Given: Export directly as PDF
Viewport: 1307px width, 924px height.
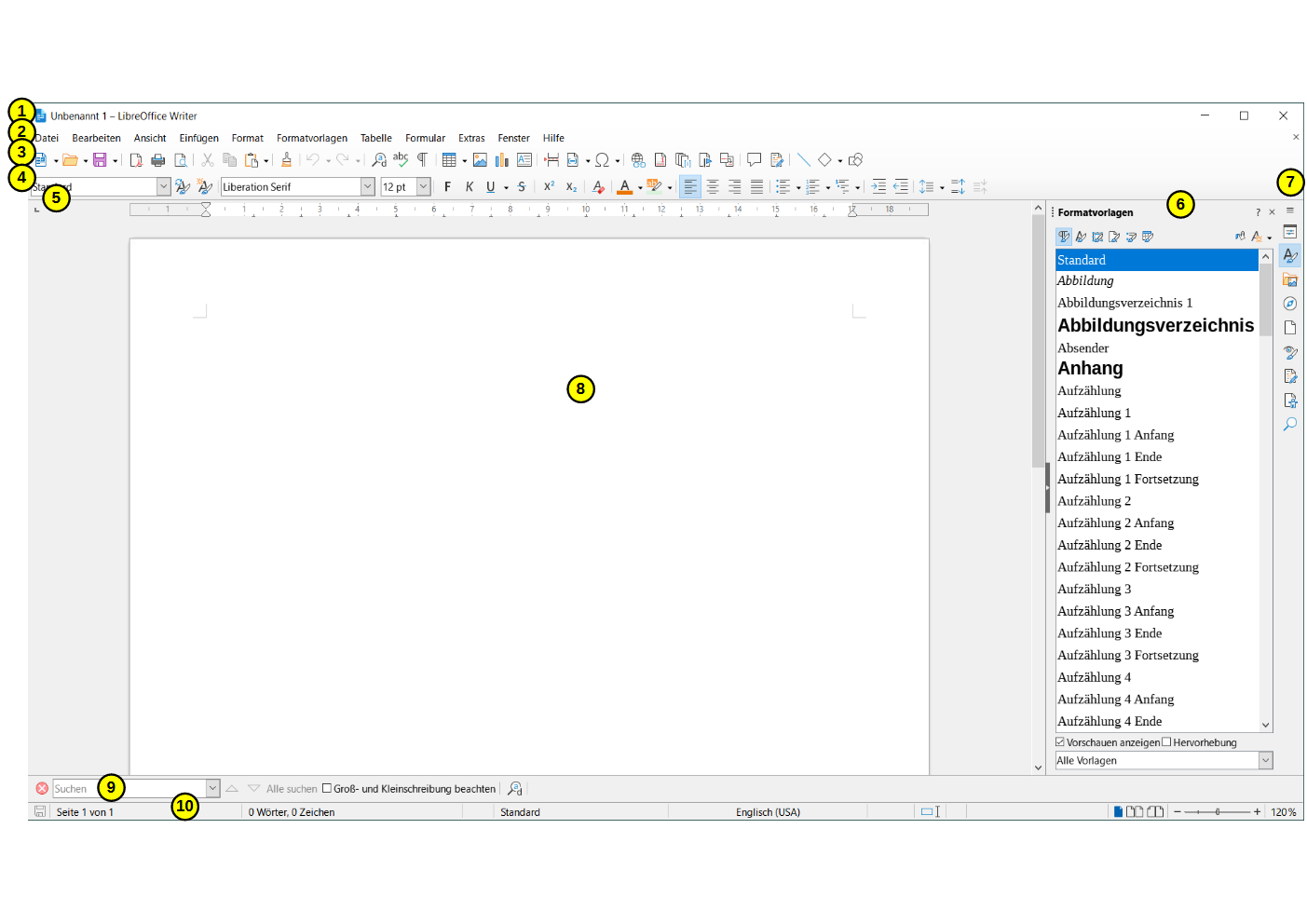Looking at the screenshot, I should 136,160.
